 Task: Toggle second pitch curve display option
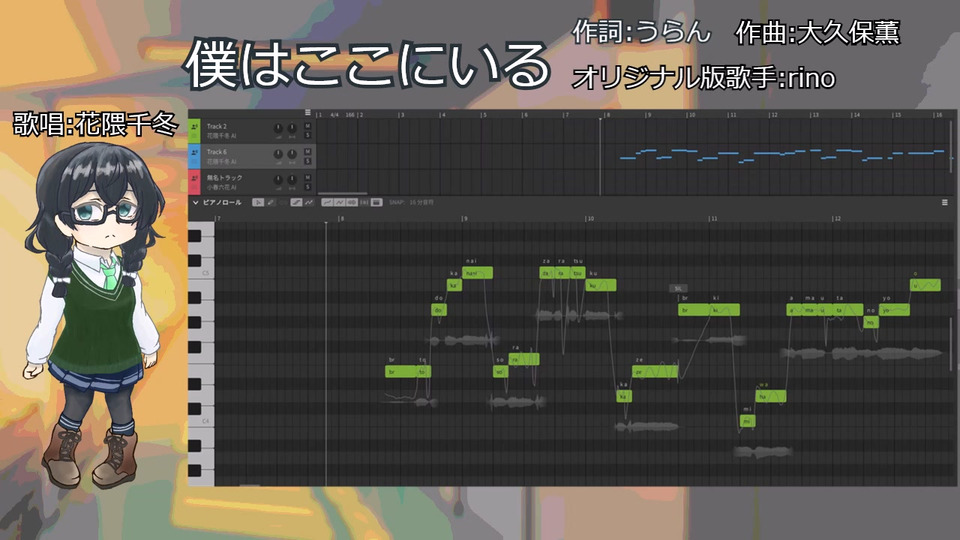tap(340, 203)
